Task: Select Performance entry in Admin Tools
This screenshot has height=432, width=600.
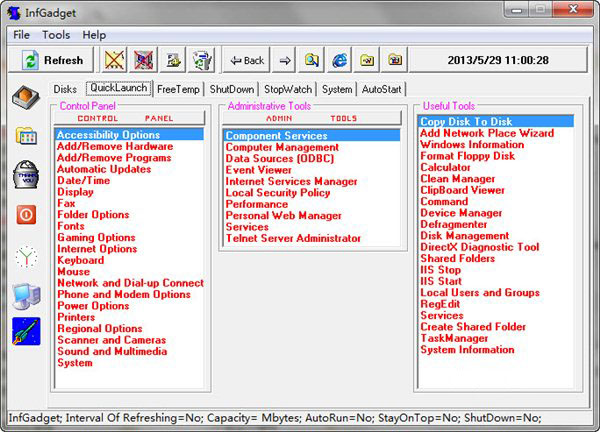Action: click(257, 204)
